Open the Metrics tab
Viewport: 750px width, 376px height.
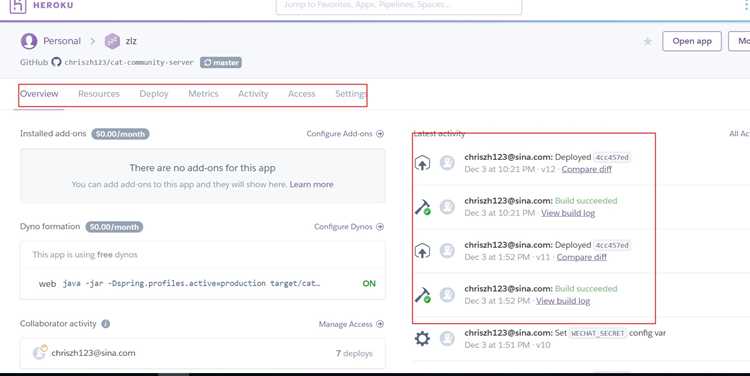click(203, 94)
